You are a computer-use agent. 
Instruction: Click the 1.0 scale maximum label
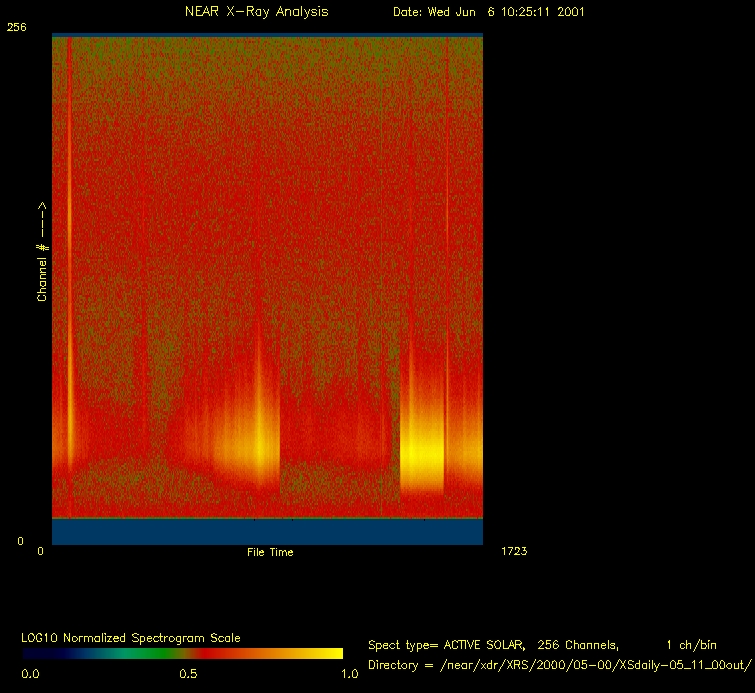coord(349,674)
